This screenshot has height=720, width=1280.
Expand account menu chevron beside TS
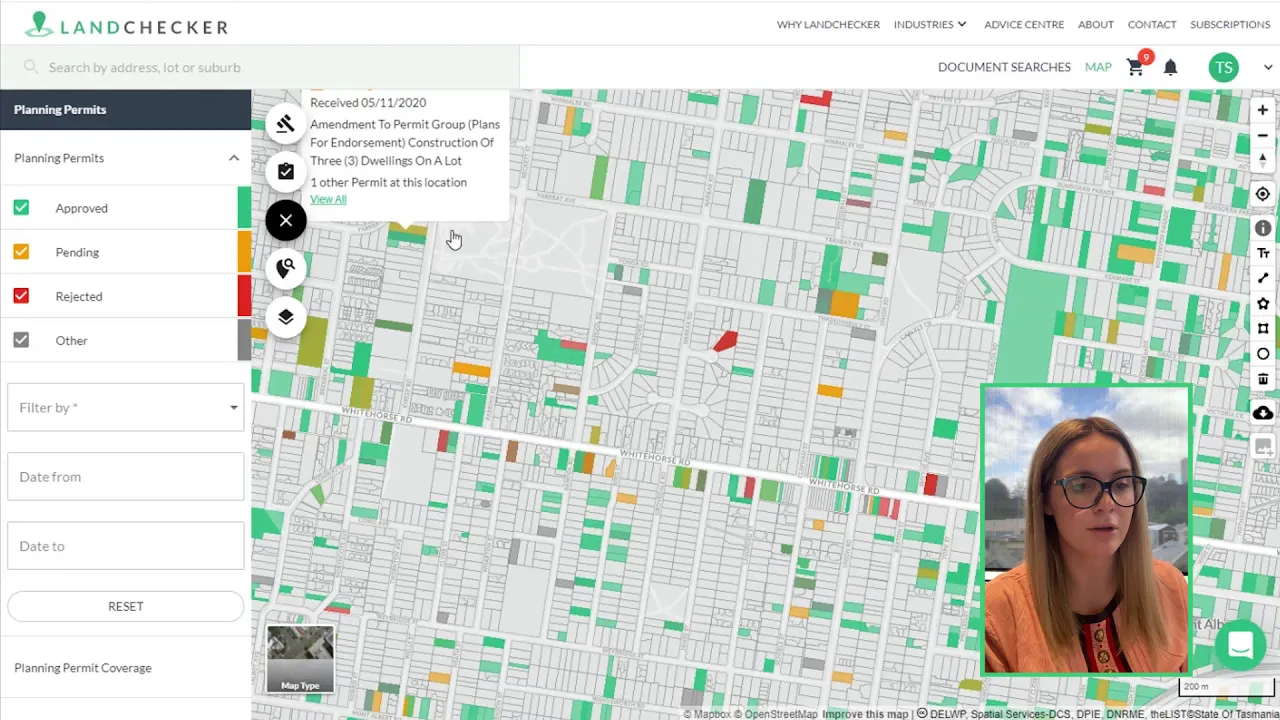click(1268, 67)
